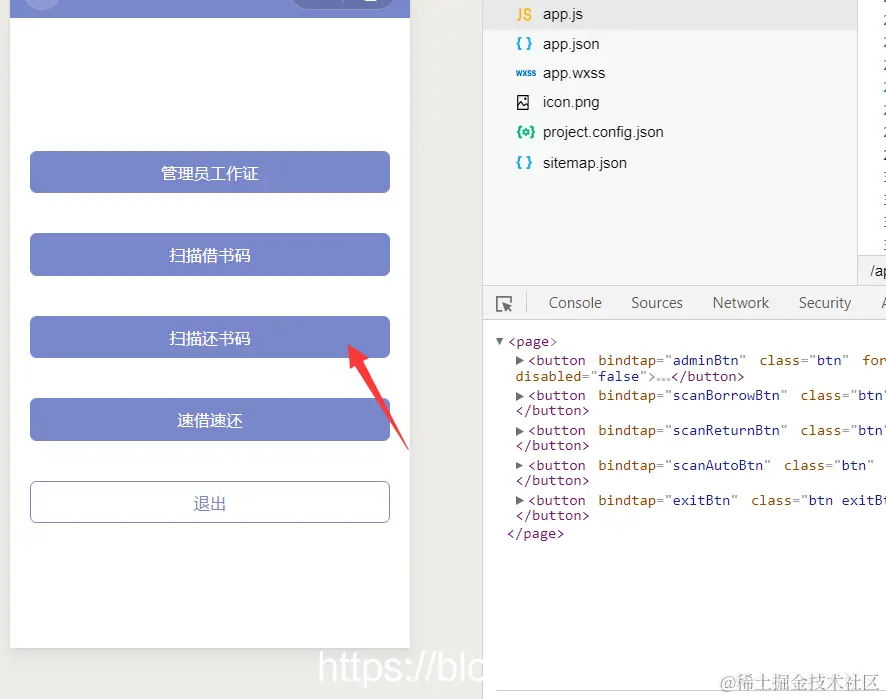Expand the scanAutoBtn button node
886x699 pixels.
(520, 466)
